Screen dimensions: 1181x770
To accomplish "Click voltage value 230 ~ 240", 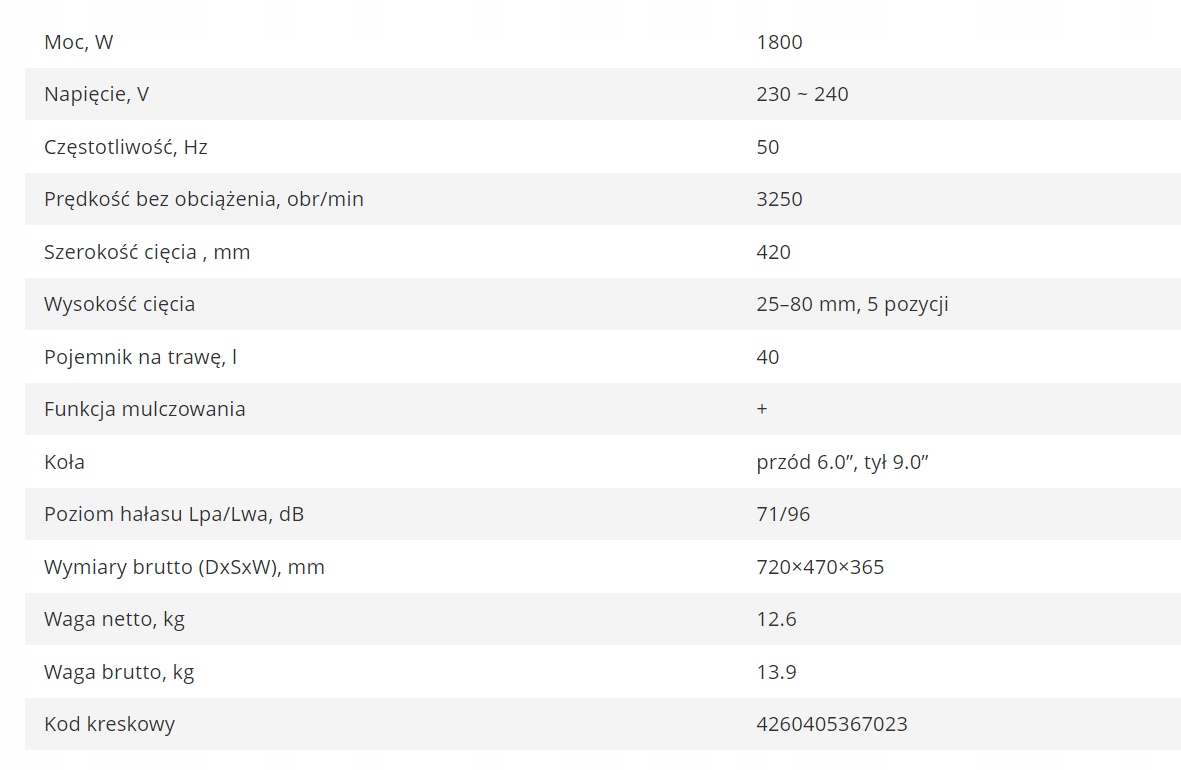I will pyautogui.click(x=803, y=94).
